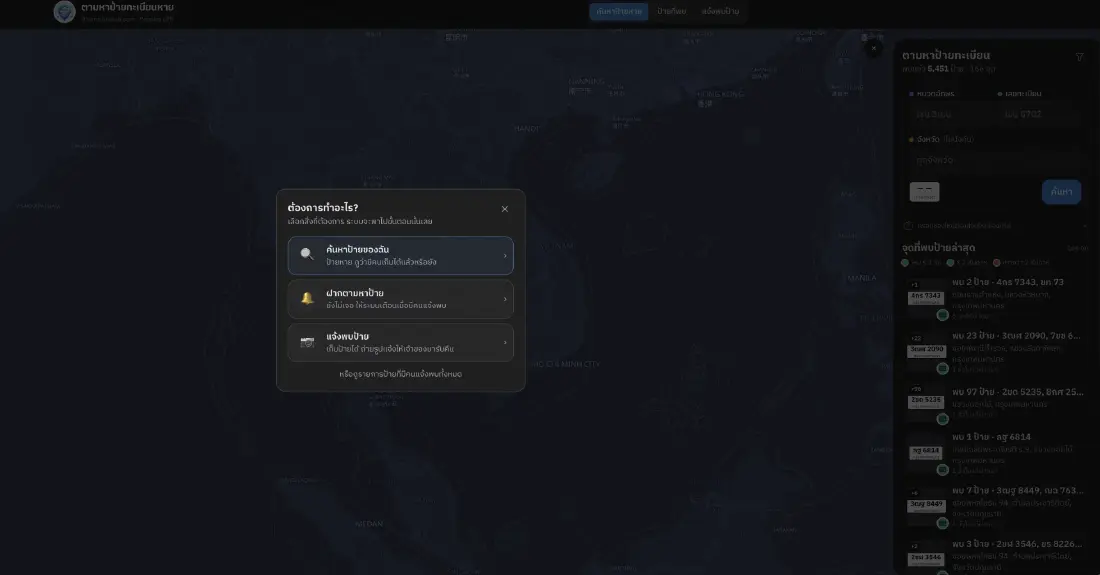The width and height of the screenshot is (1100, 575).
Task: Click chevron arrow on ฝากตามหาป้าย card
Action: [x=505, y=299]
